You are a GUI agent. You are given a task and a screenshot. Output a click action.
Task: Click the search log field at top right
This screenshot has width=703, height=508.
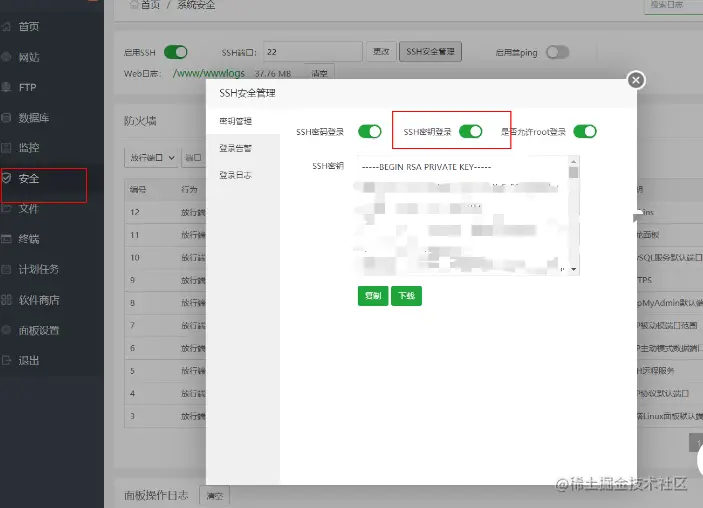[x=673, y=5]
